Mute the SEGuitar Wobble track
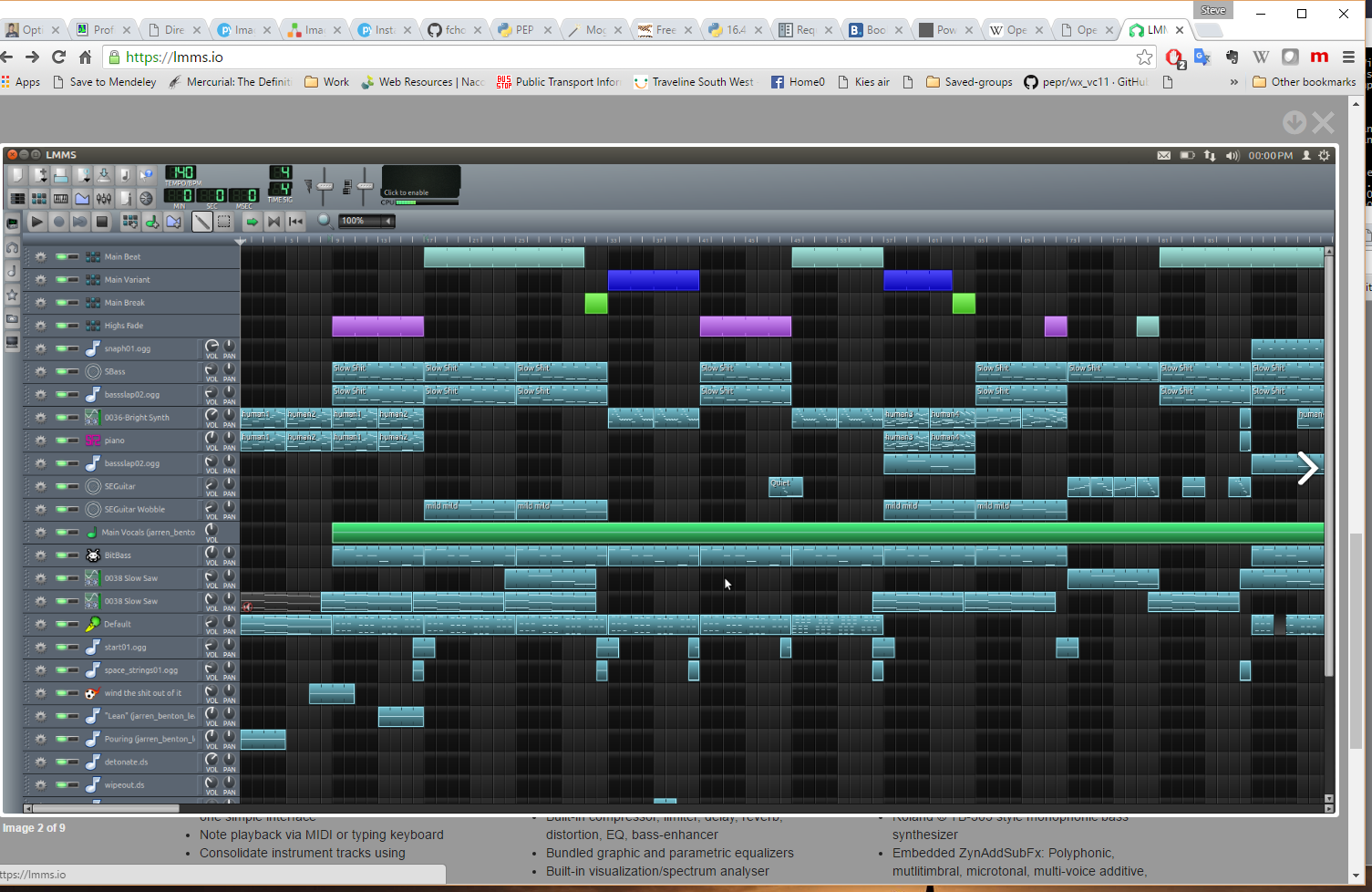Image resolution: width=1372 pixels, height=892 pixels. point(60,509)
